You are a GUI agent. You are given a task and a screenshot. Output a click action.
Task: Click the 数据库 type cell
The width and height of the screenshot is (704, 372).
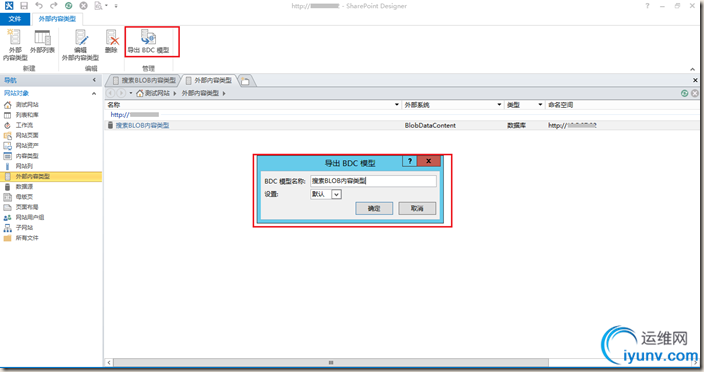[516, 126]
